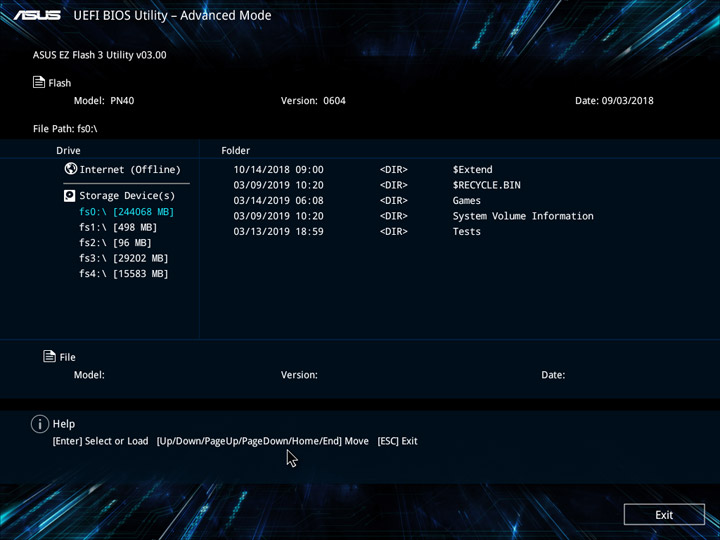Click the [Enter] Select or Load hint
This screenshot has width=720, height=540.
click(101, 441)
